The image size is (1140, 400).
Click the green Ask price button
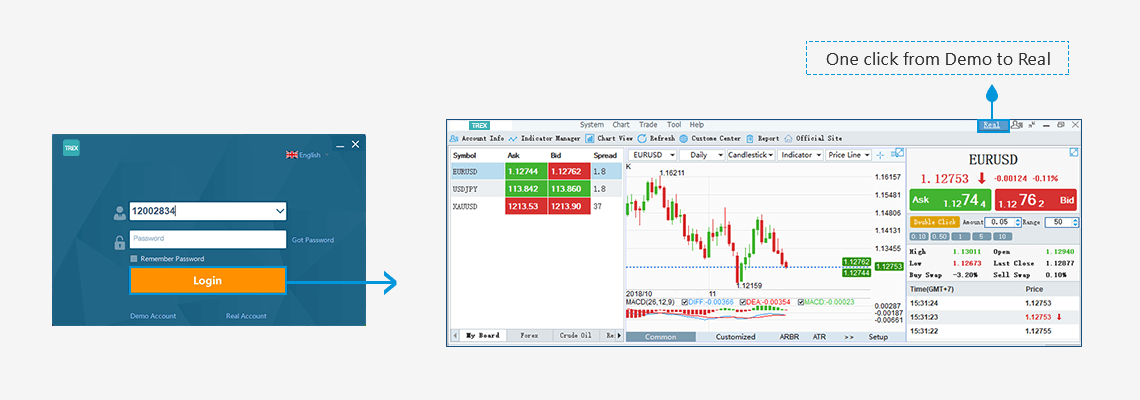point(950,200)
